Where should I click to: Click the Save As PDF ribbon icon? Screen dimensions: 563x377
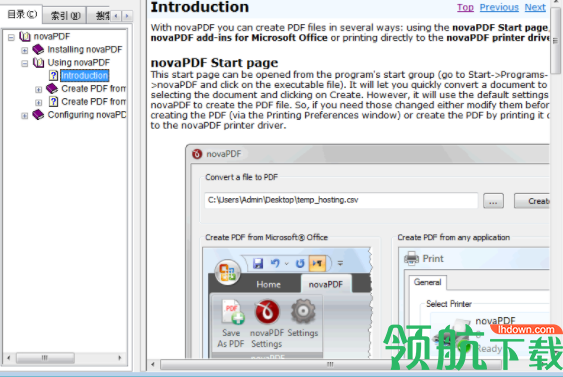coord(233,312)
